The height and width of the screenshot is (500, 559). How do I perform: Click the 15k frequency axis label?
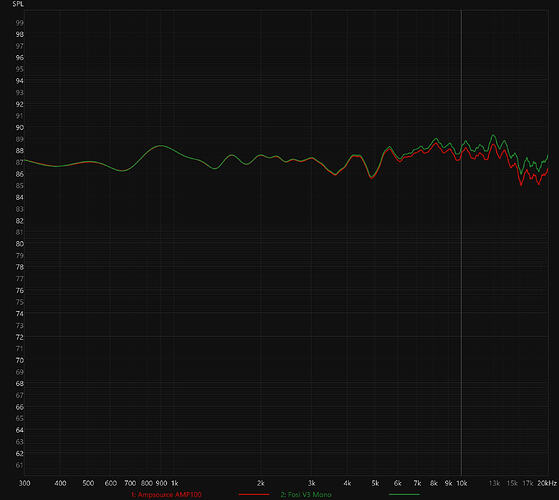[512, 483]
